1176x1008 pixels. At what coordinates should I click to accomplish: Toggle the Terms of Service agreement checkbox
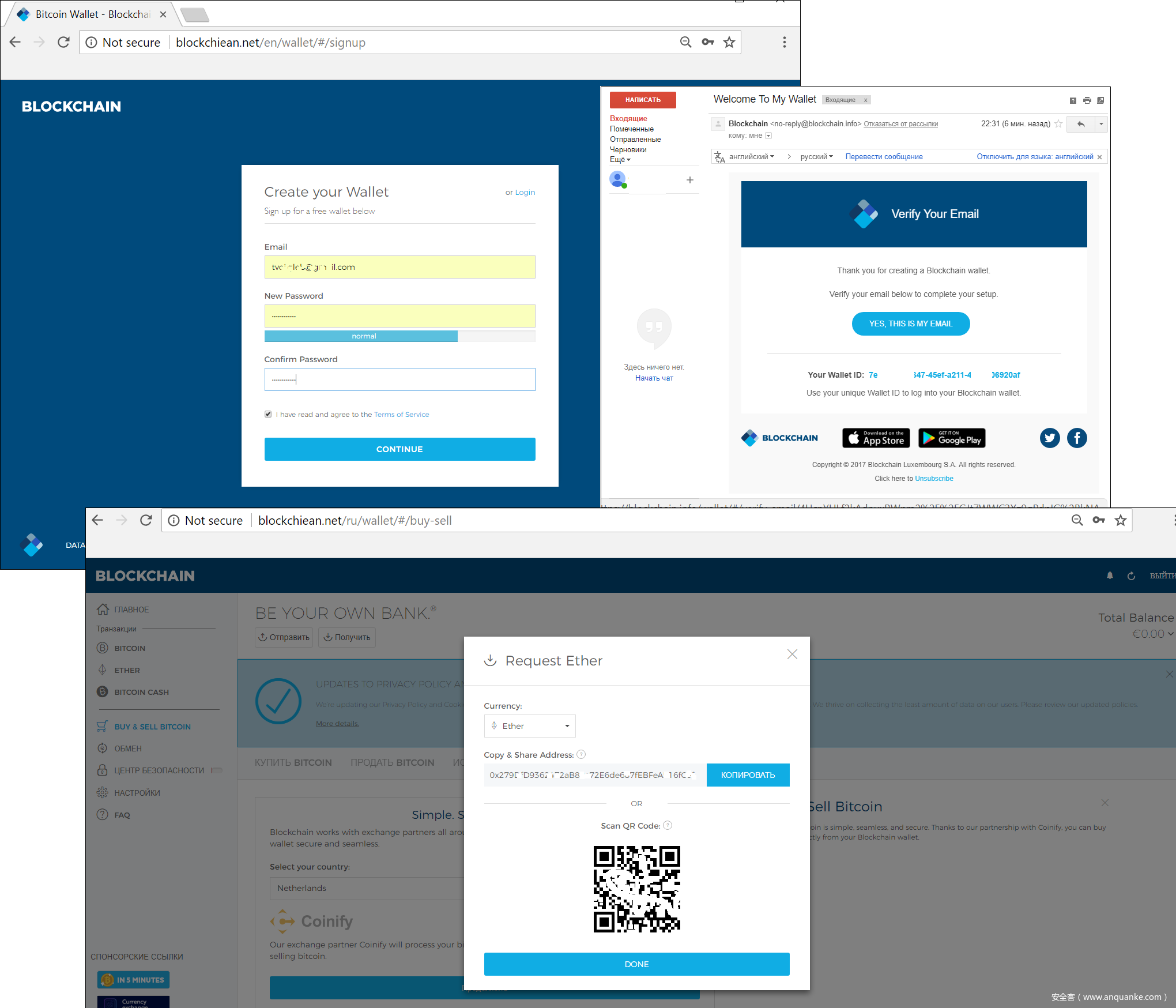coord(268,414)
